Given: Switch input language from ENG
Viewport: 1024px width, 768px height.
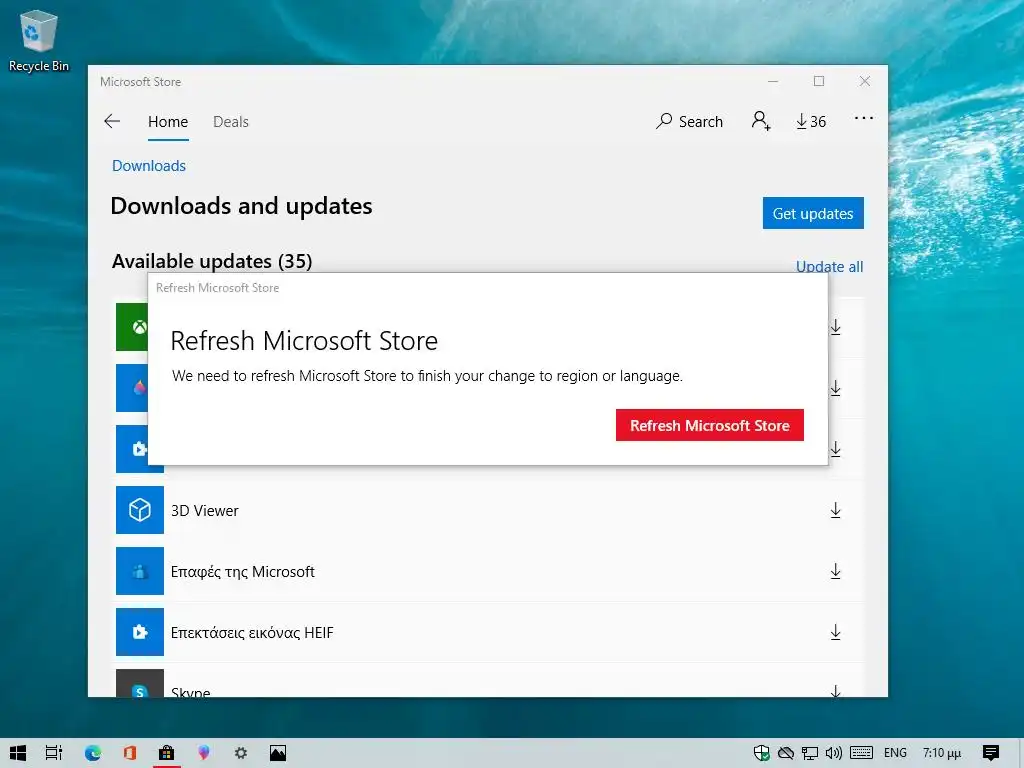Looking at the screenshot, I should click(895, 753).
